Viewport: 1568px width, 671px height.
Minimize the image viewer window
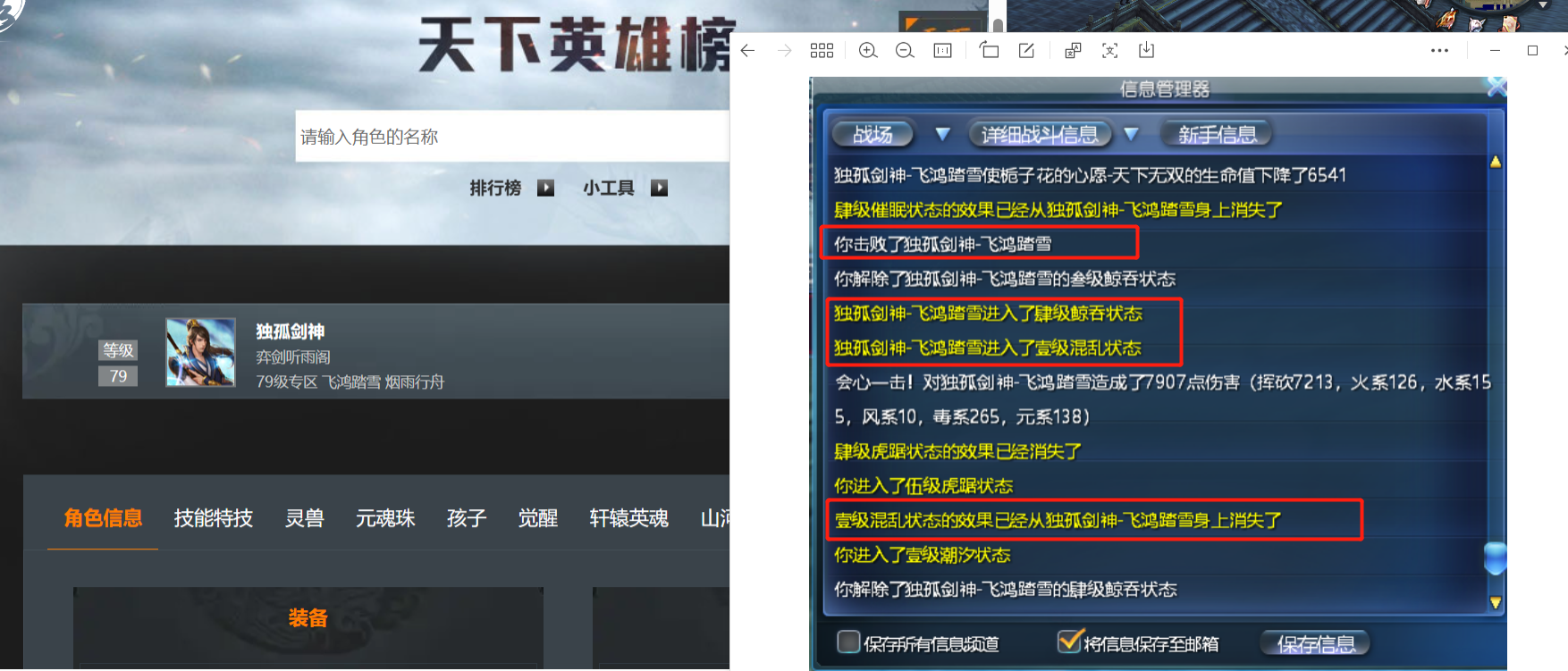[x=1495, y=51]
